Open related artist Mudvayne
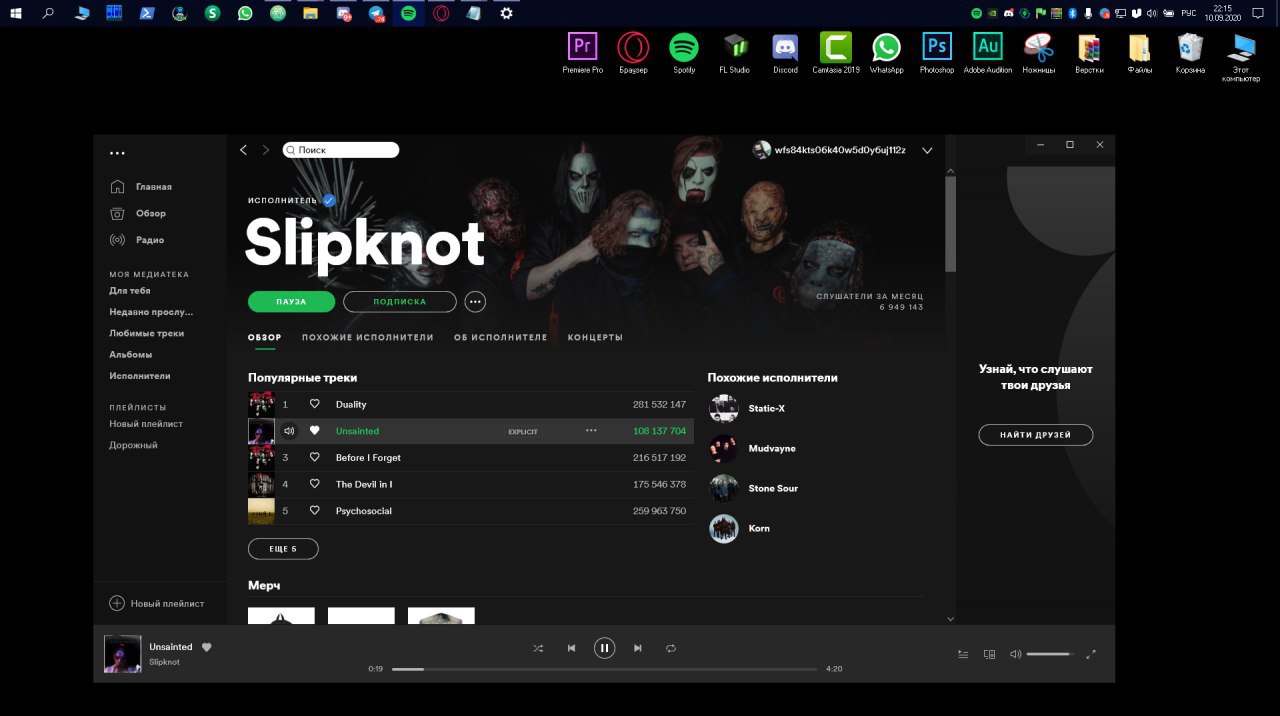This screenshot has height=716, width=1280. [772, 448]
